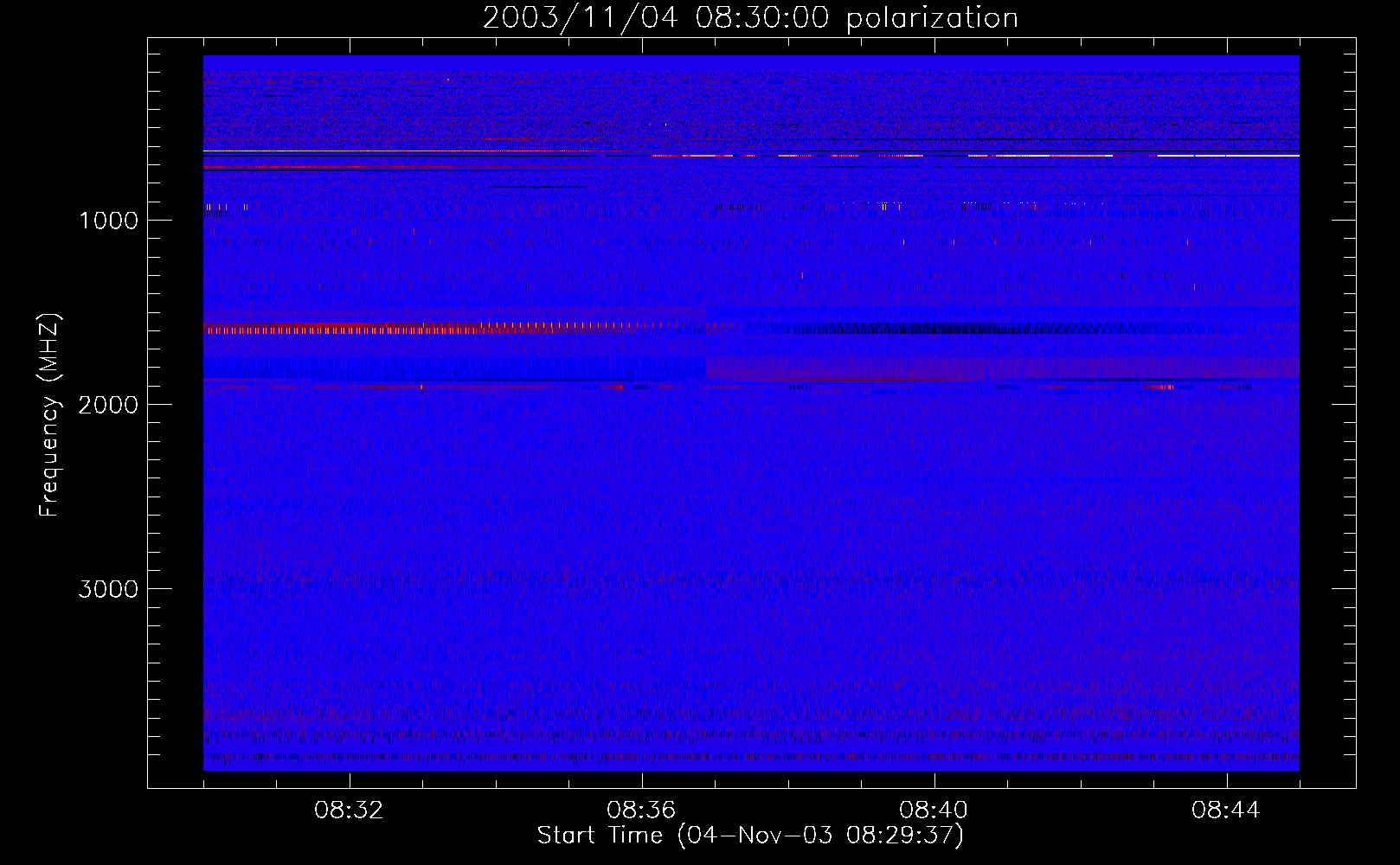Click the 08:40 time axis label

pos(934,811)
